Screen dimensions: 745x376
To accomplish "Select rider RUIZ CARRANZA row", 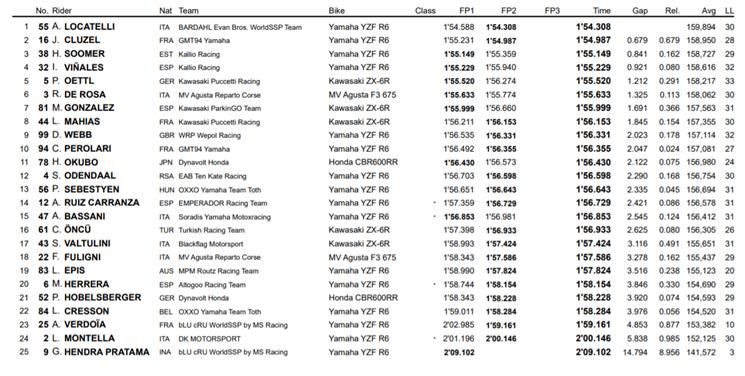I will pyautogui.click(x=373, y=203).
